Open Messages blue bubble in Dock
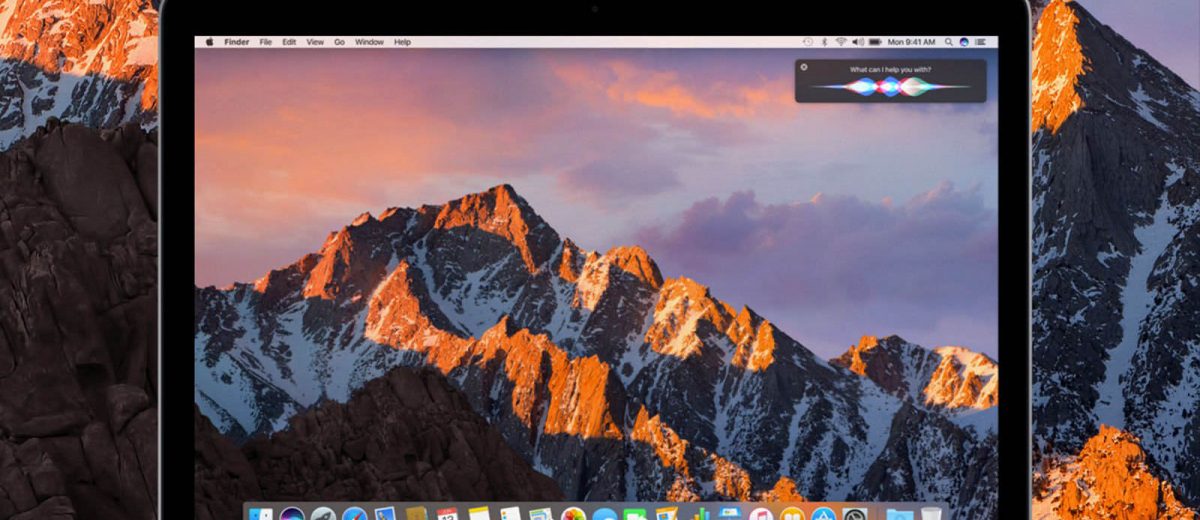The image size is (1200, 520). [603, 514]
